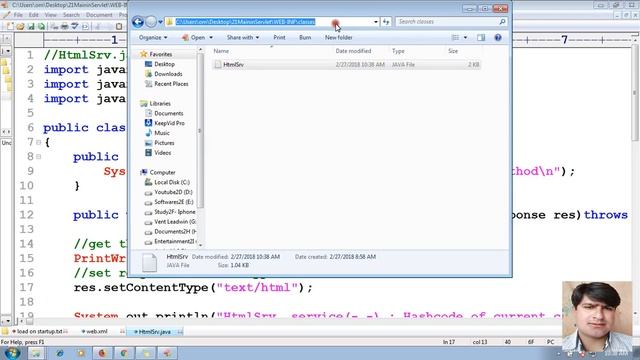Open Explorer Help question-mark icon
This screenshot has height=360, width=640.
498,38
